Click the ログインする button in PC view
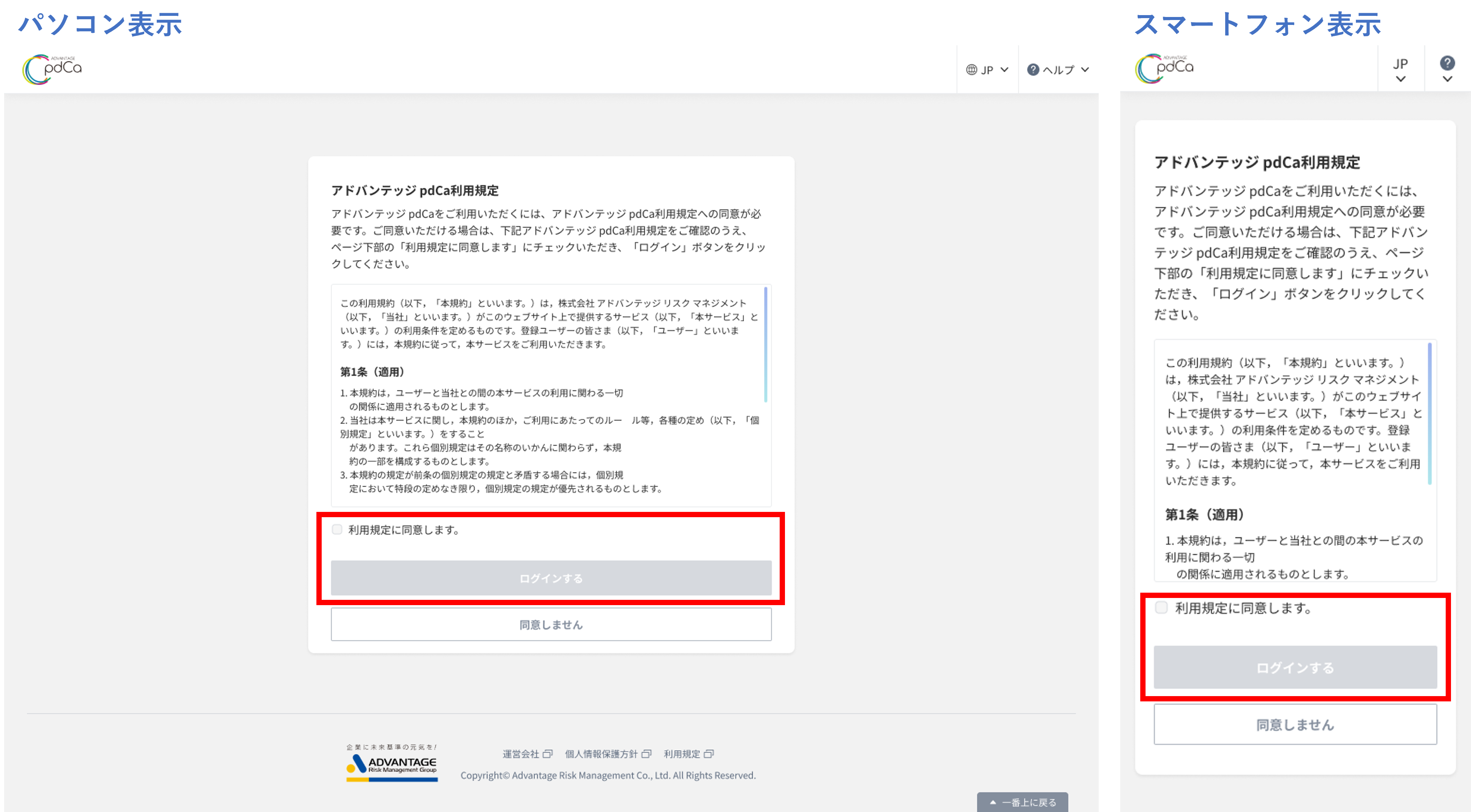The height and width of the screenshot is (812, 1471). tap(551, 578)
